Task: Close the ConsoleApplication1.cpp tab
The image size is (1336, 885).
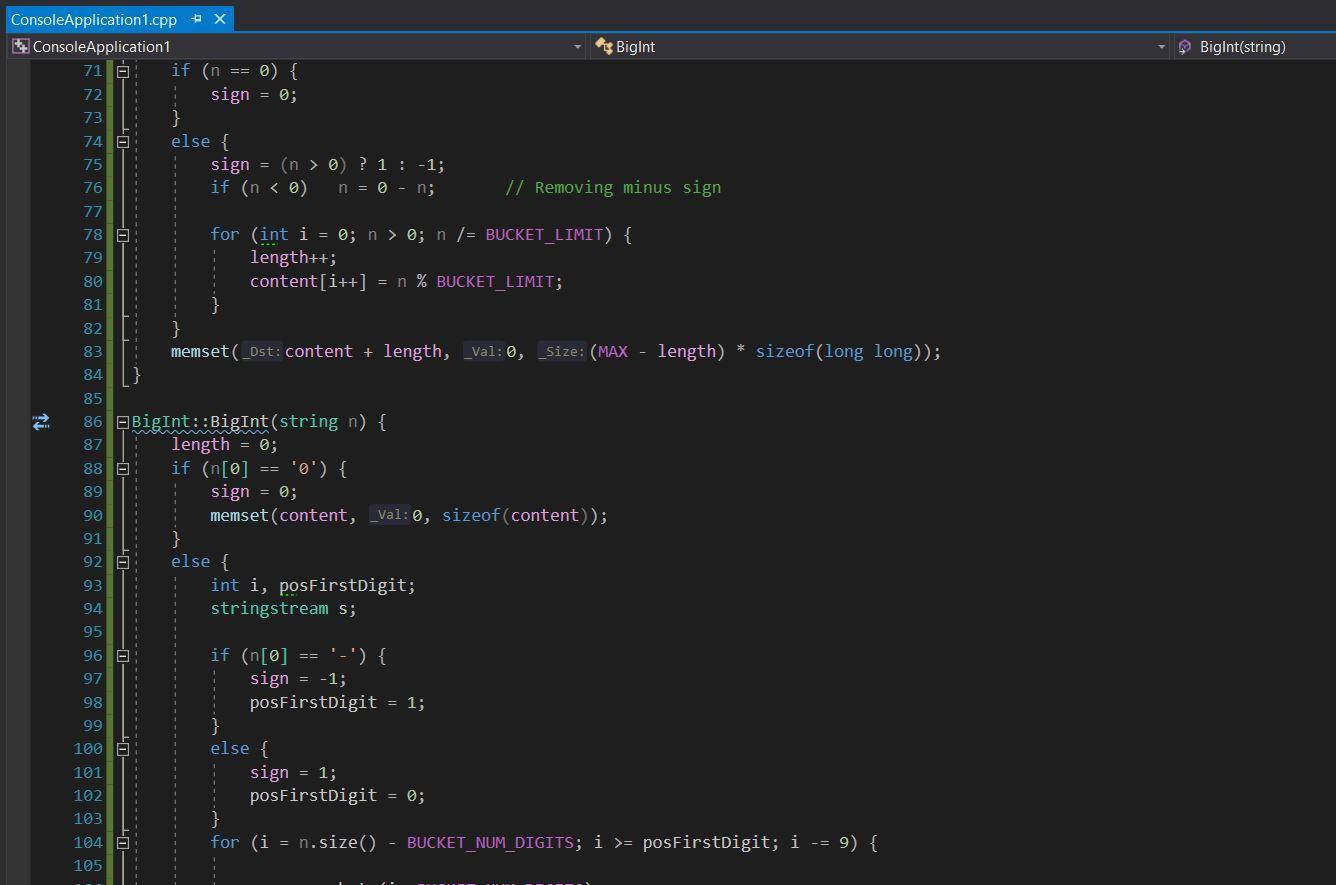Action: point(220,19)
